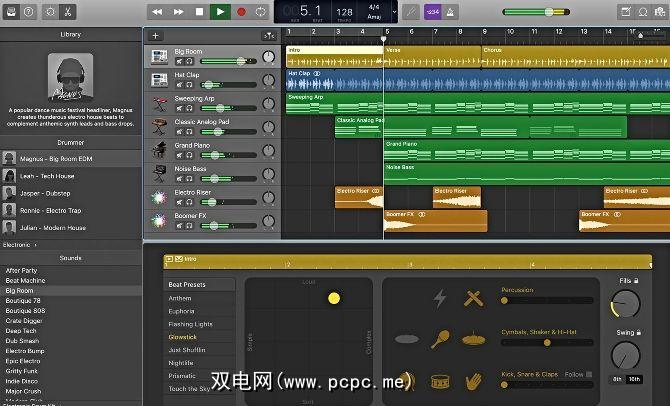Select the lightning bolt percussion icon
This screenshot has width=670, height=406.
pos(439,298)
